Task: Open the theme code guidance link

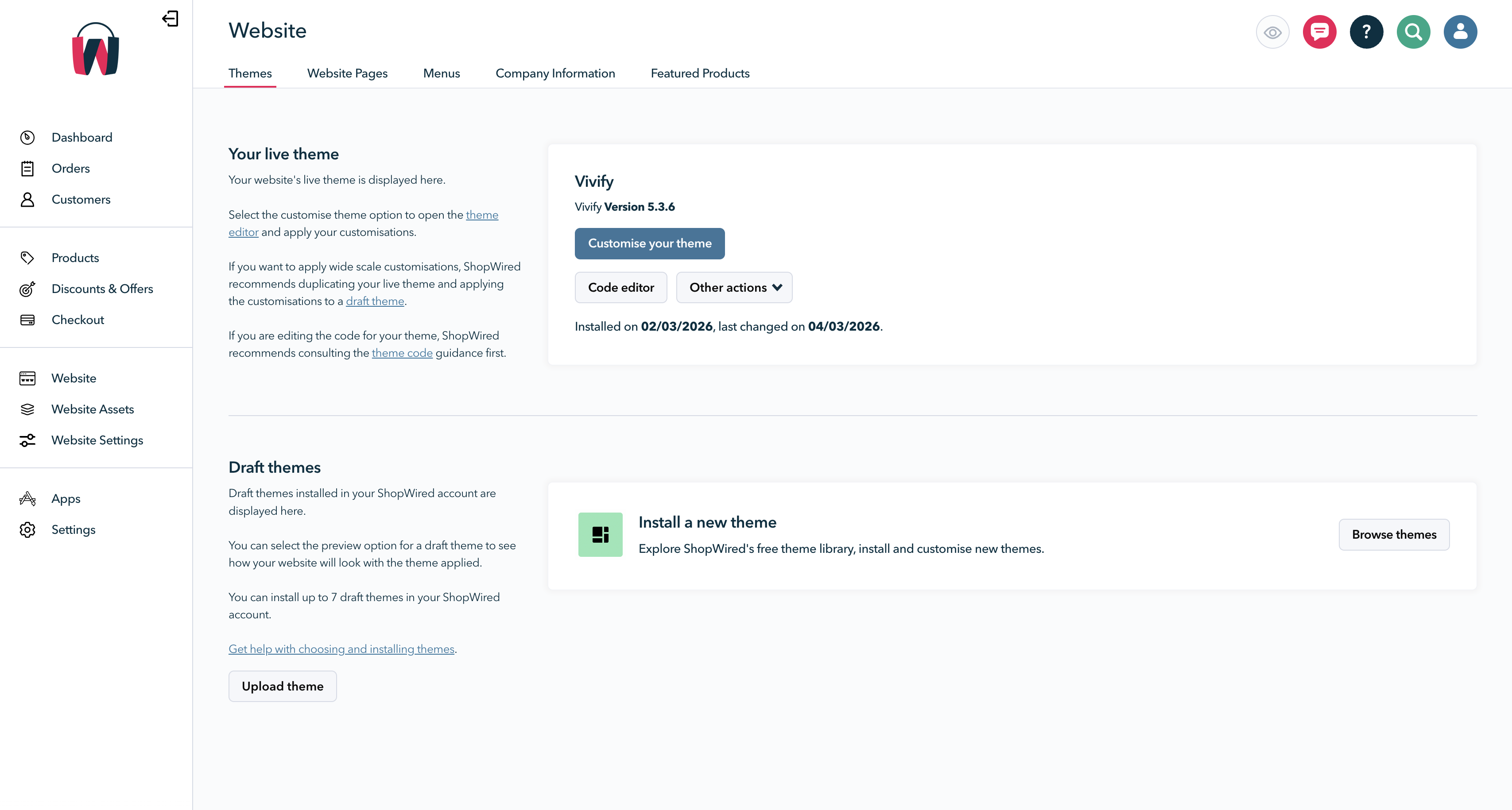Action: point(402,353)
